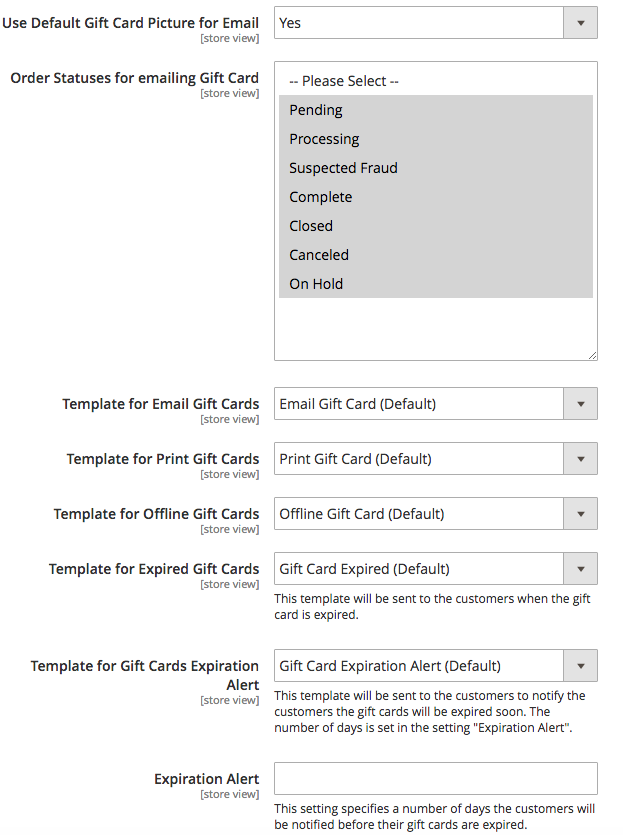
Task: Click the 'Expiration Alert' field label
Action: point(207,779)
